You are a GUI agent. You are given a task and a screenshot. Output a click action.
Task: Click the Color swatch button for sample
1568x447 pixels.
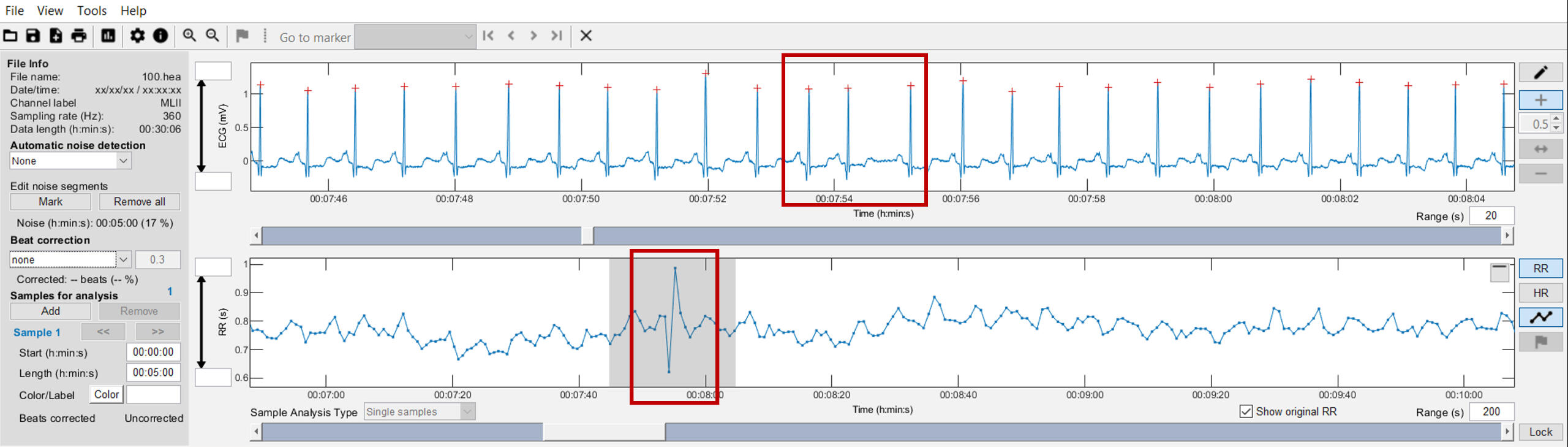(107, 394)
